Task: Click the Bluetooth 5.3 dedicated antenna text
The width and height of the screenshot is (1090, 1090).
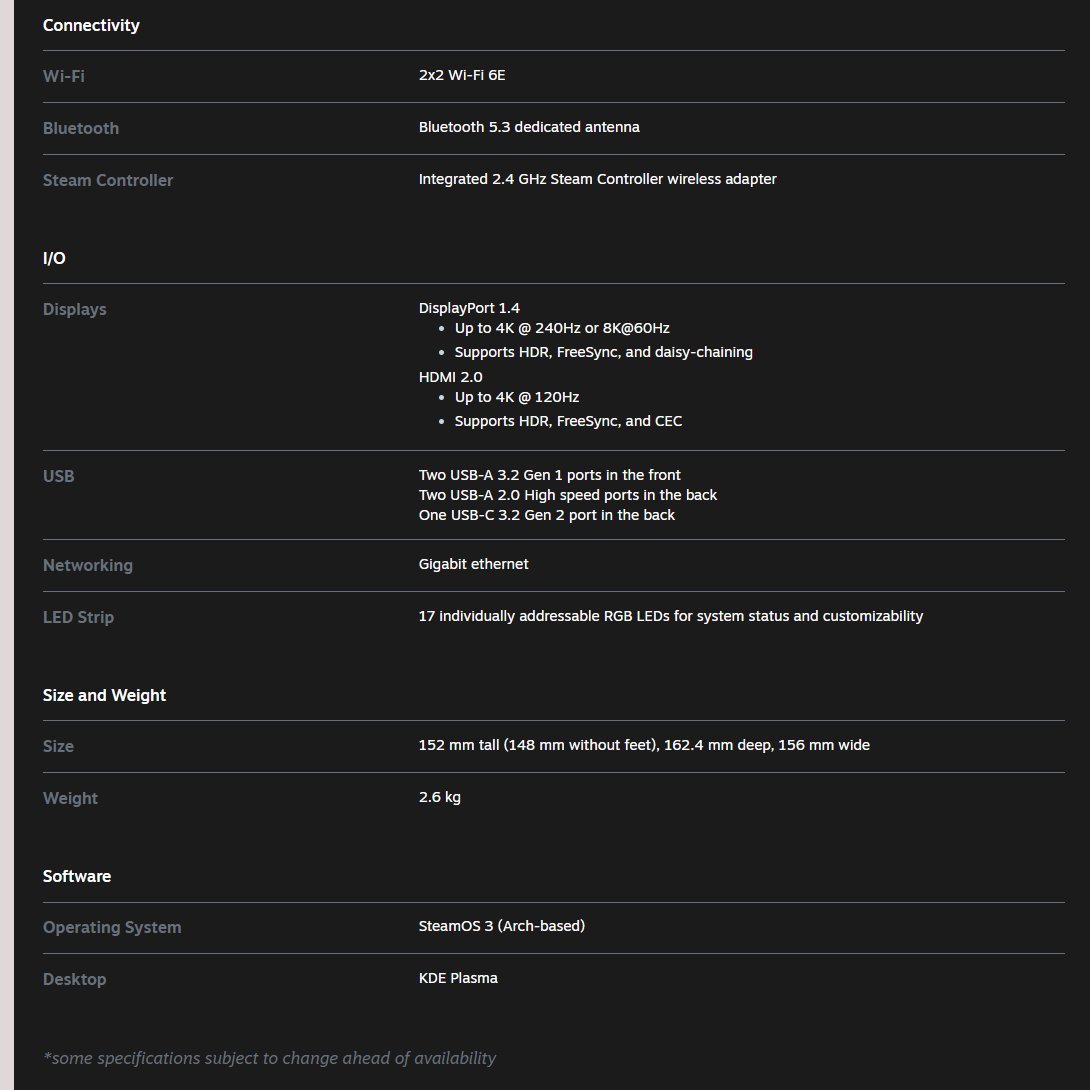Action: click(x=529, y=127)
